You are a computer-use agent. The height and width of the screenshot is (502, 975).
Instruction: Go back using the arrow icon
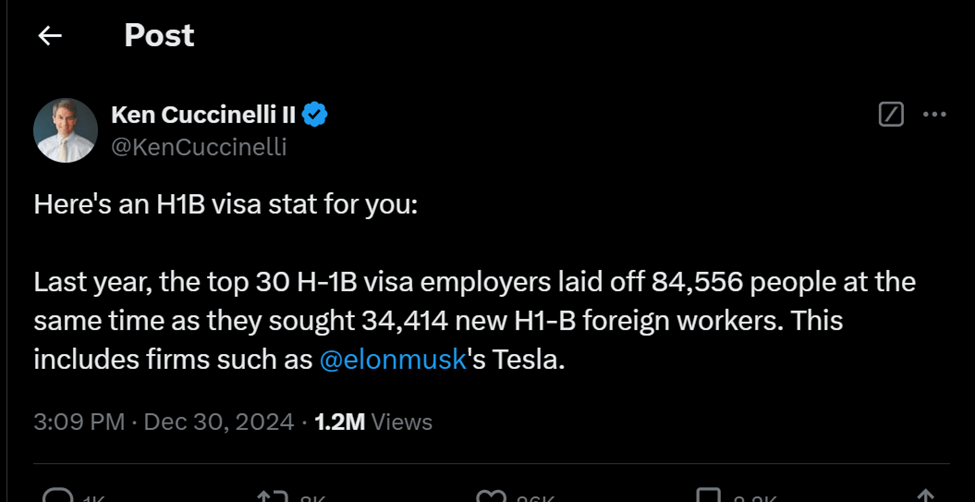[50, 36]
